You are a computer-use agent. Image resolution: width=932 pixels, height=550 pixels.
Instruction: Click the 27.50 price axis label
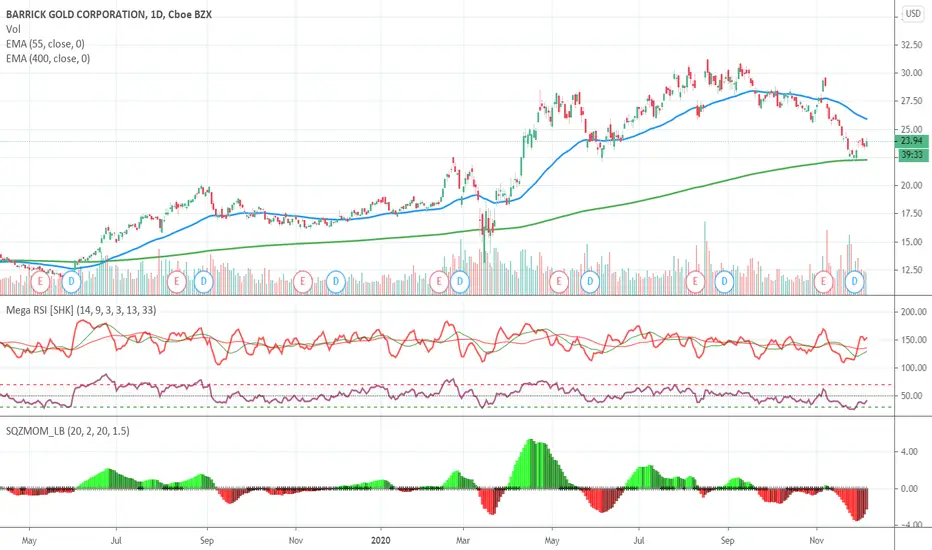912,101
